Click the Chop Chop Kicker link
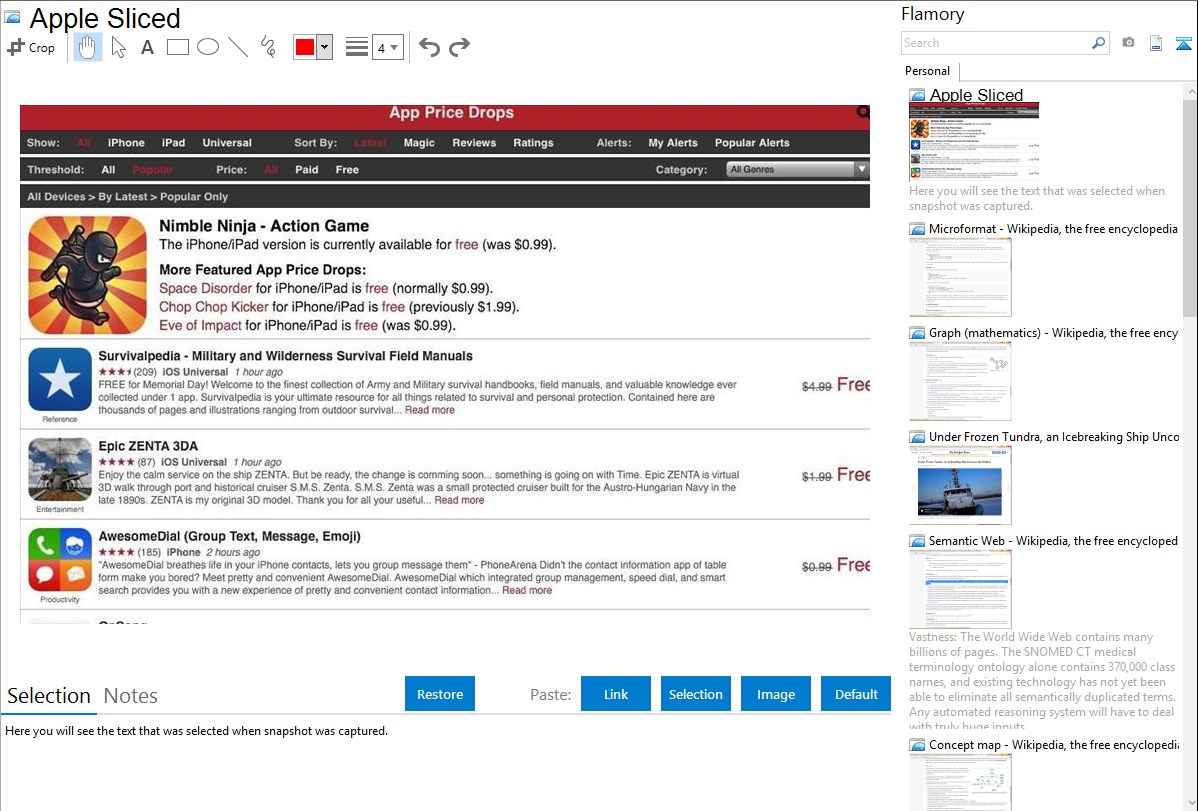1198x811 pixels. [213, 307]
